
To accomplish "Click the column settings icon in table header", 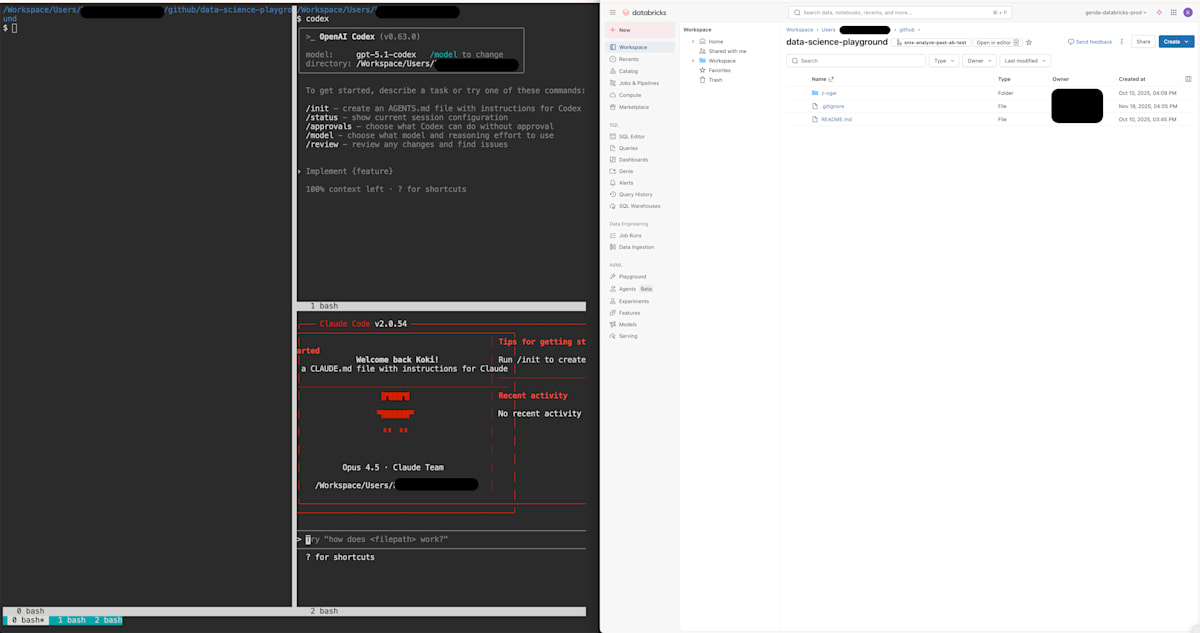I will 1188,78.
